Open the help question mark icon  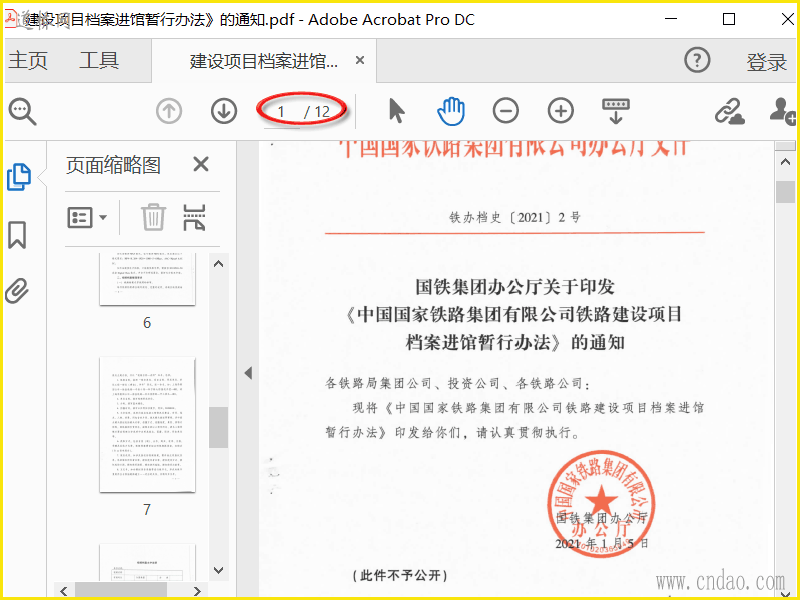coord(697,60)
